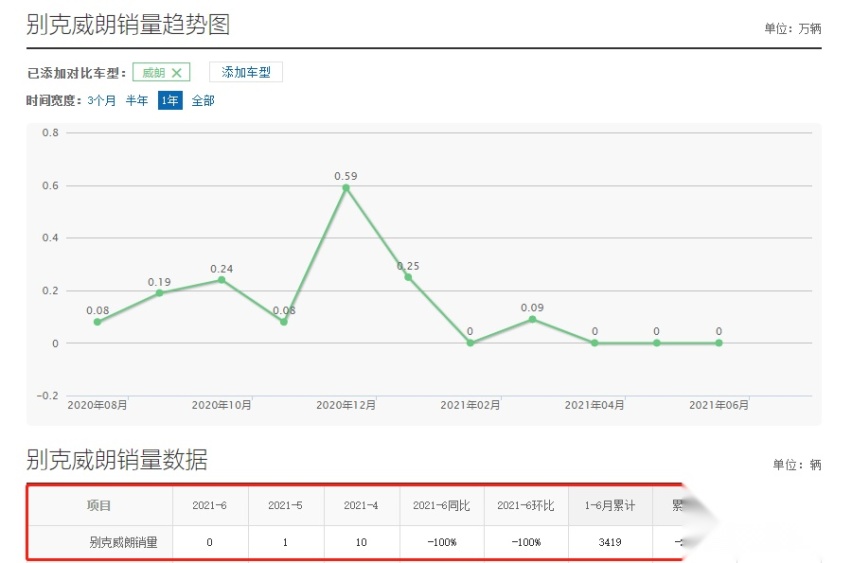The height and width of the screenshot is (563, 852).
Task: Select the 全部 time range
Action: (x=203, y=101)
